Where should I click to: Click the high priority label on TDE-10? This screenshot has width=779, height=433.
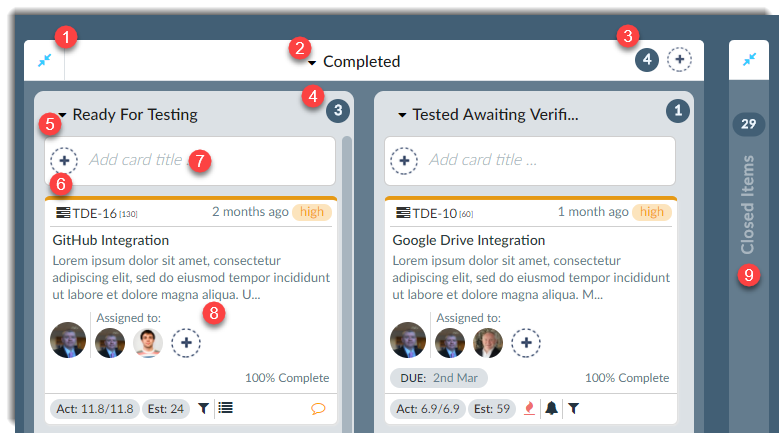point(651,212)
